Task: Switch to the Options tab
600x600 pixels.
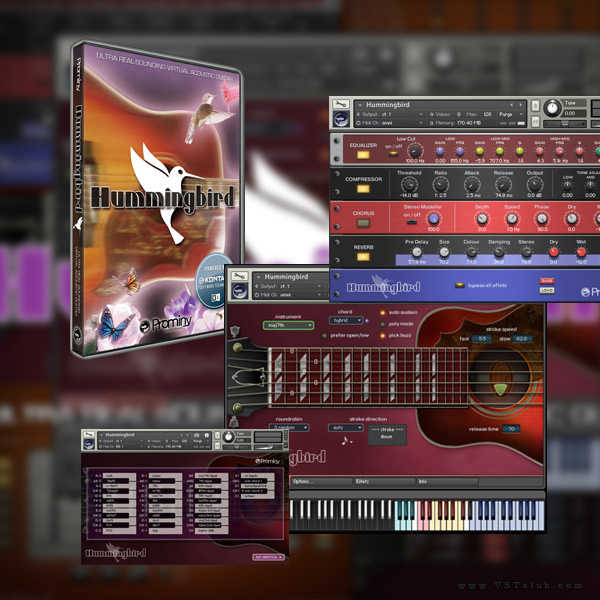Action: (x=321, y=482)
